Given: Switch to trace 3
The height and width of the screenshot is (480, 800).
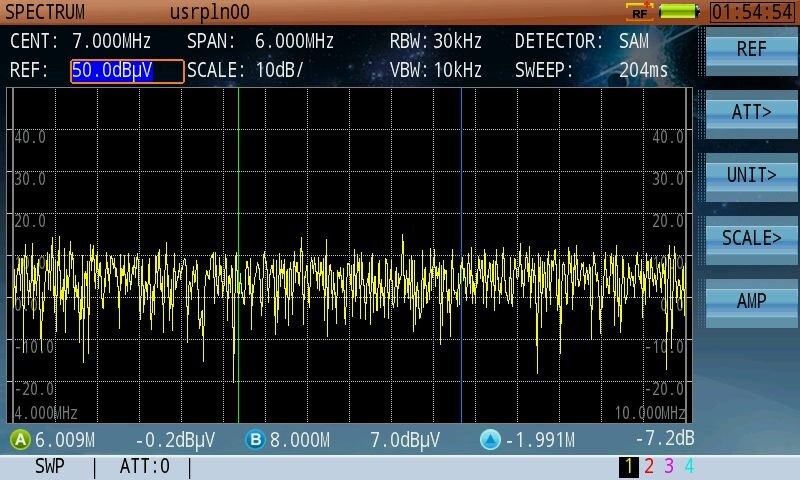Looking at the screenshot, I should (x=669, y=466).
